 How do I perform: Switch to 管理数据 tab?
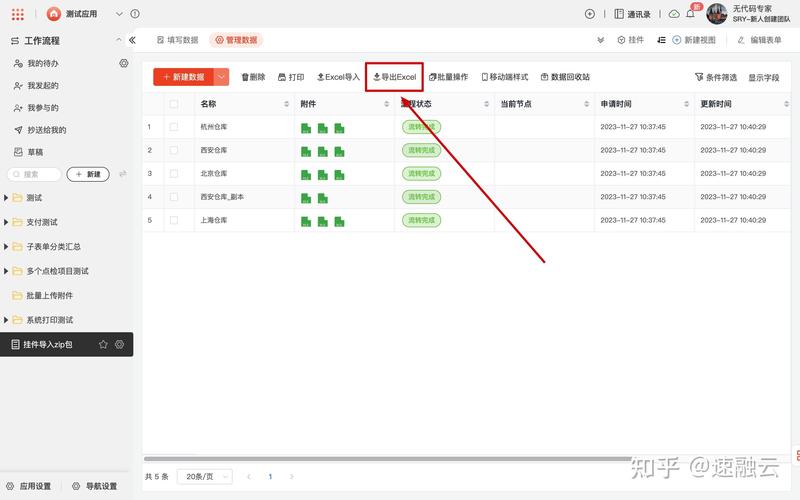tap(236, 40)
